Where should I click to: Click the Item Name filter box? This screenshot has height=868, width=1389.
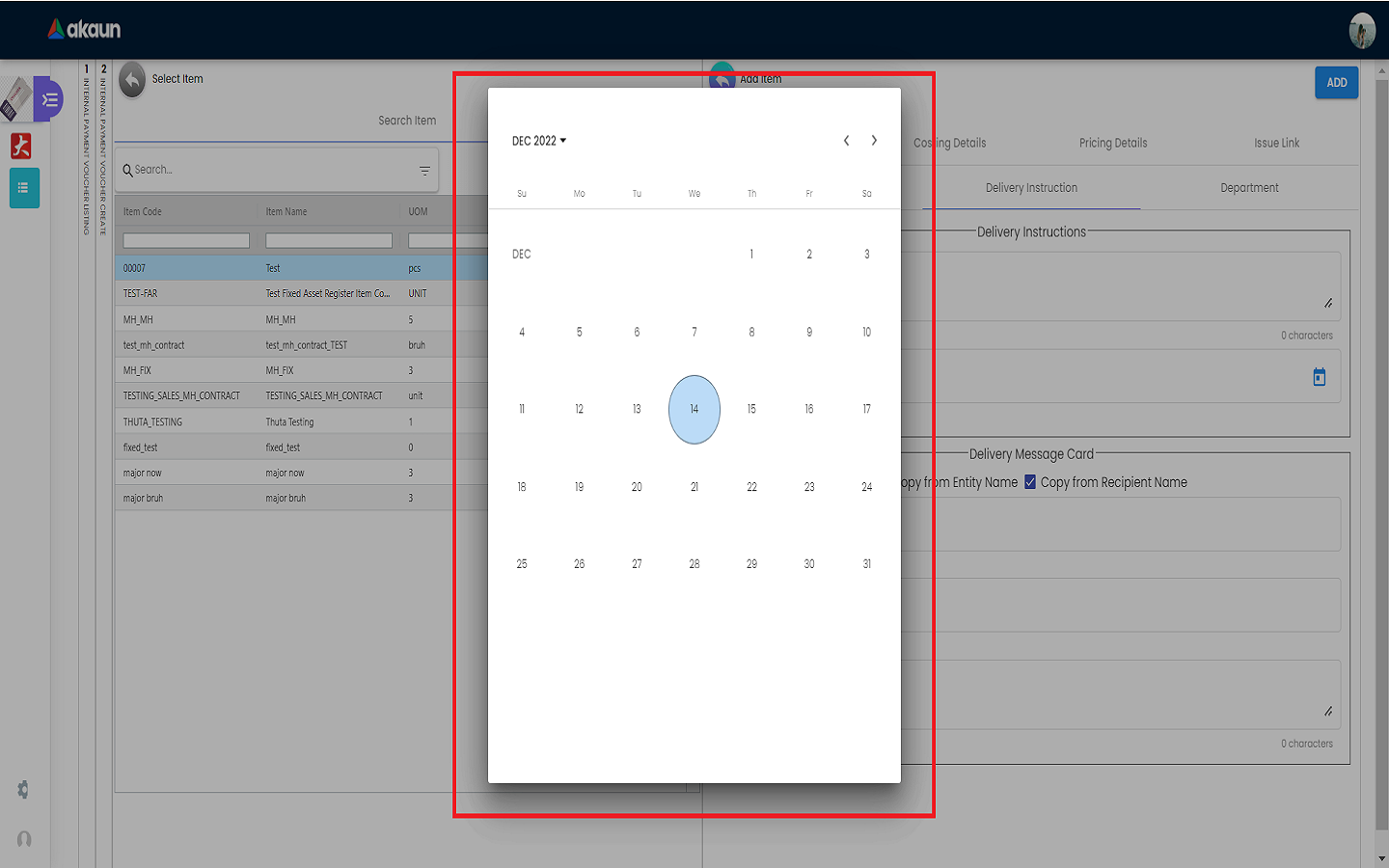pos(329,241)
